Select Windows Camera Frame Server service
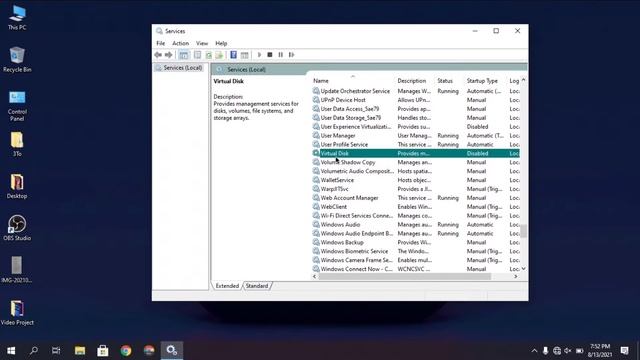 [x=416, y=260]
